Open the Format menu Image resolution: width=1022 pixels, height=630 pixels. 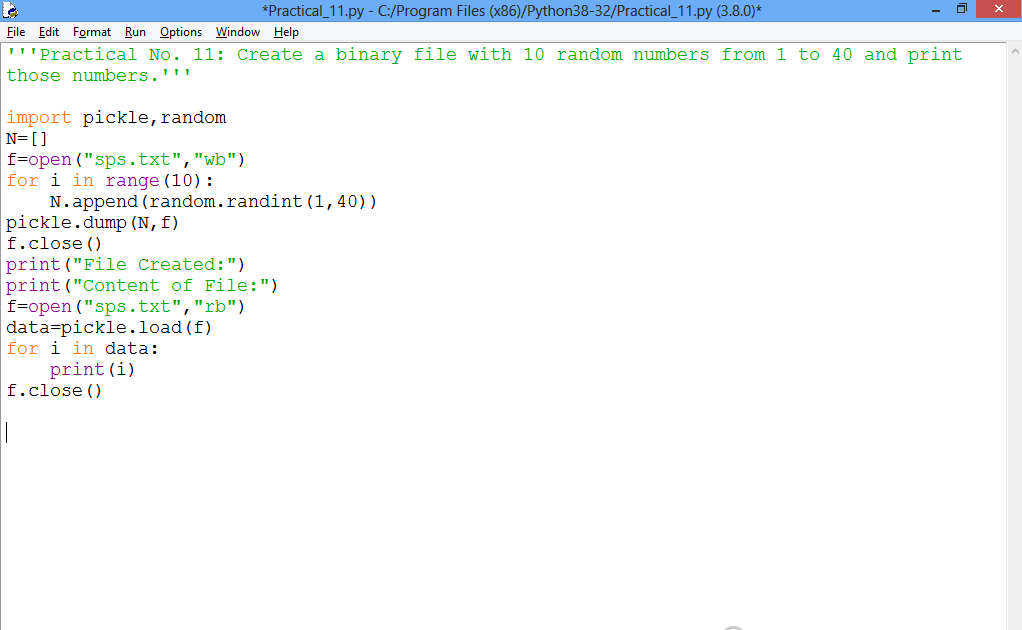91,32
